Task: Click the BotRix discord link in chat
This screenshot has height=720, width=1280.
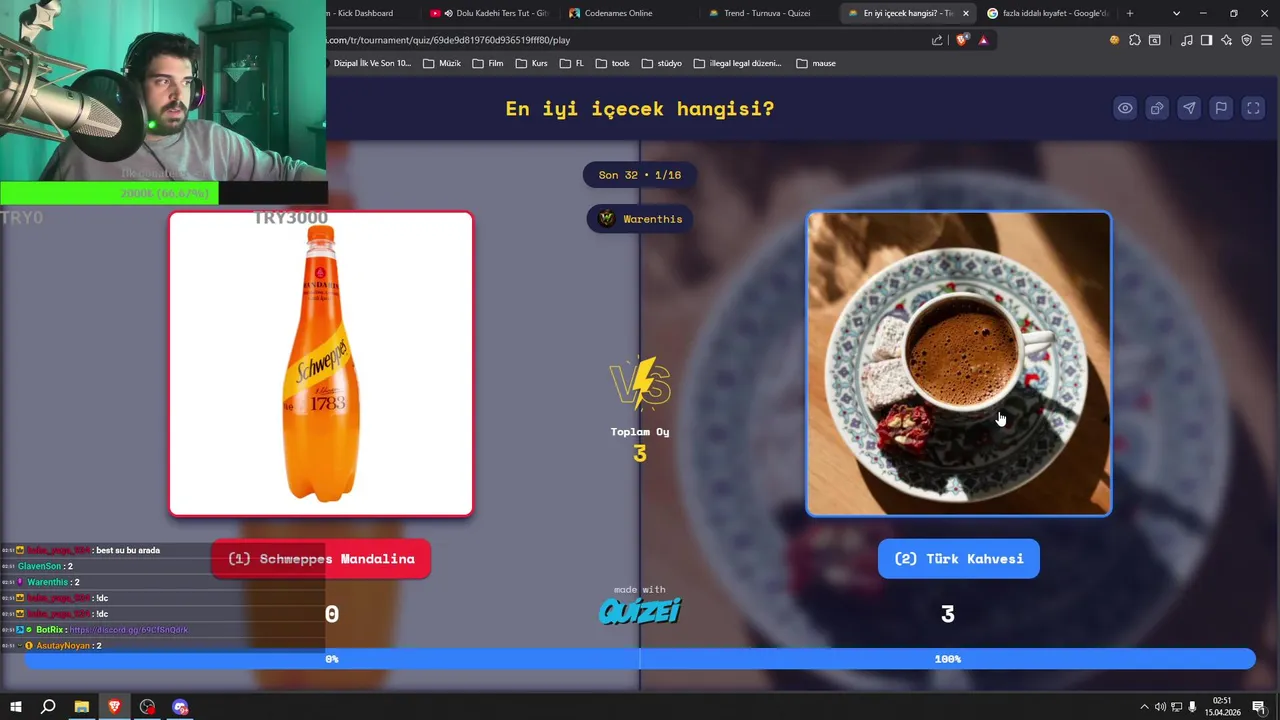Action: 128,630
